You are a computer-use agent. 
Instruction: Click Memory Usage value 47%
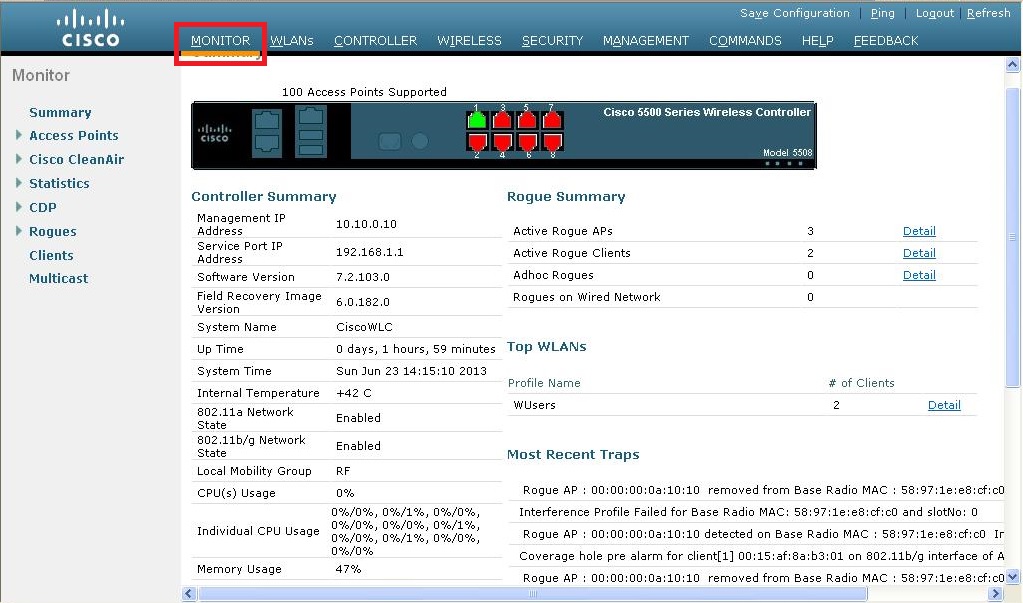click(x=348, y=569)
